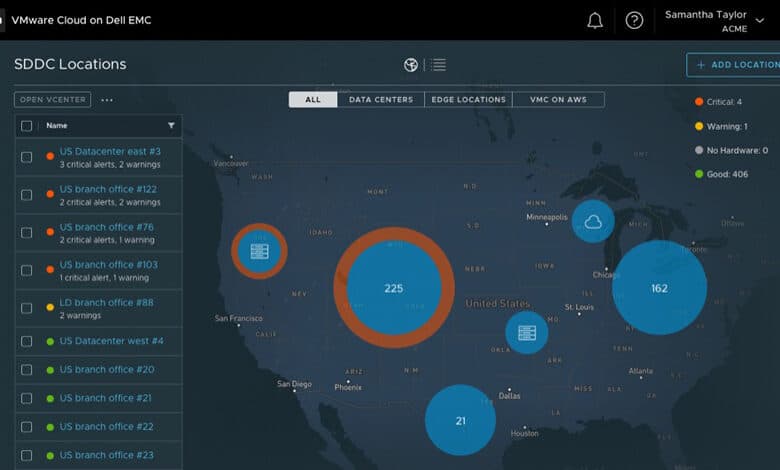Open US branch office #103 link
The height and width of the screenshot is (470, 780).
(x=108, y=265)
